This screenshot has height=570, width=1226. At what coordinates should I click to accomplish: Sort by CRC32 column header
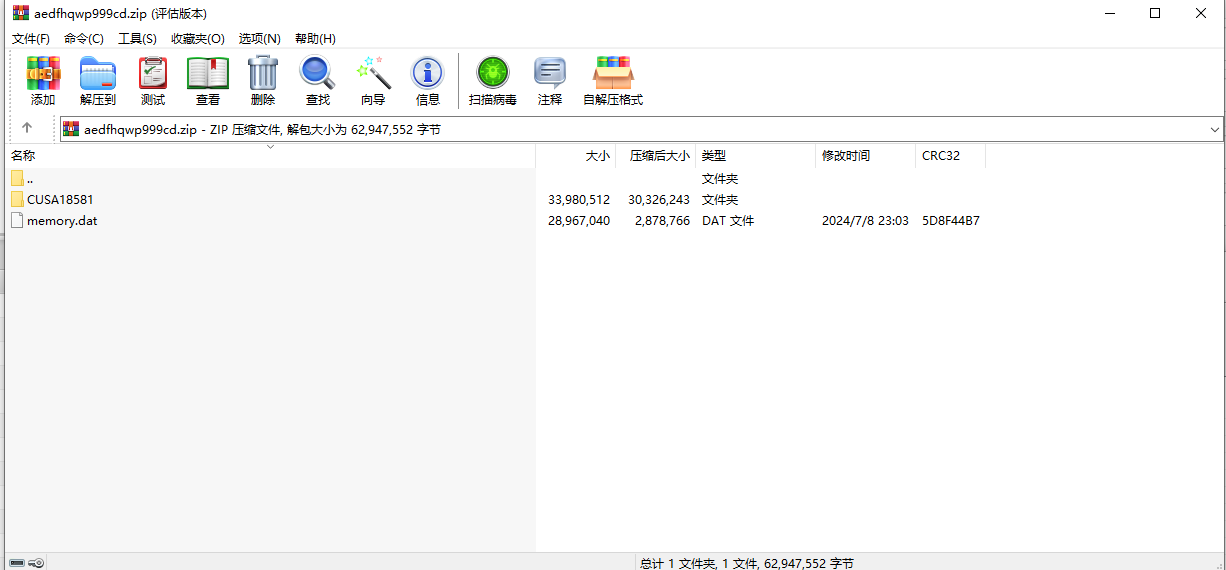(x=950, y=156)
